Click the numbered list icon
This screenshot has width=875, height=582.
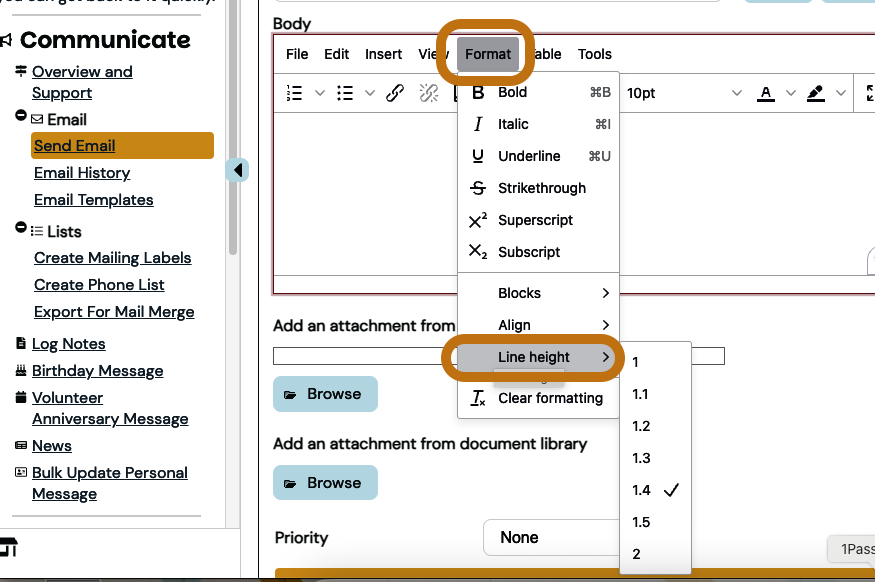(x=294, y=93)
